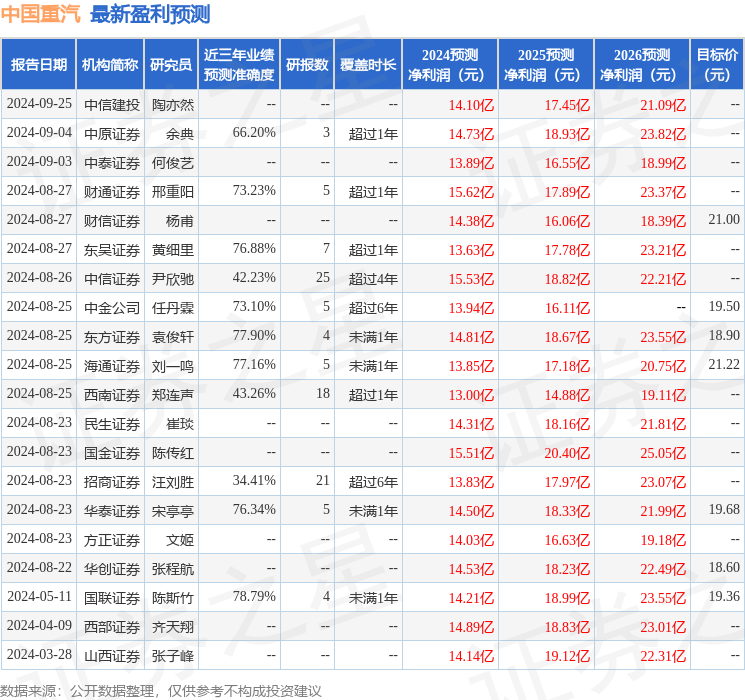Select the 华创证券 institution cell
The image size is (745, 700).
pyautogui.click(x=112, y=569)
